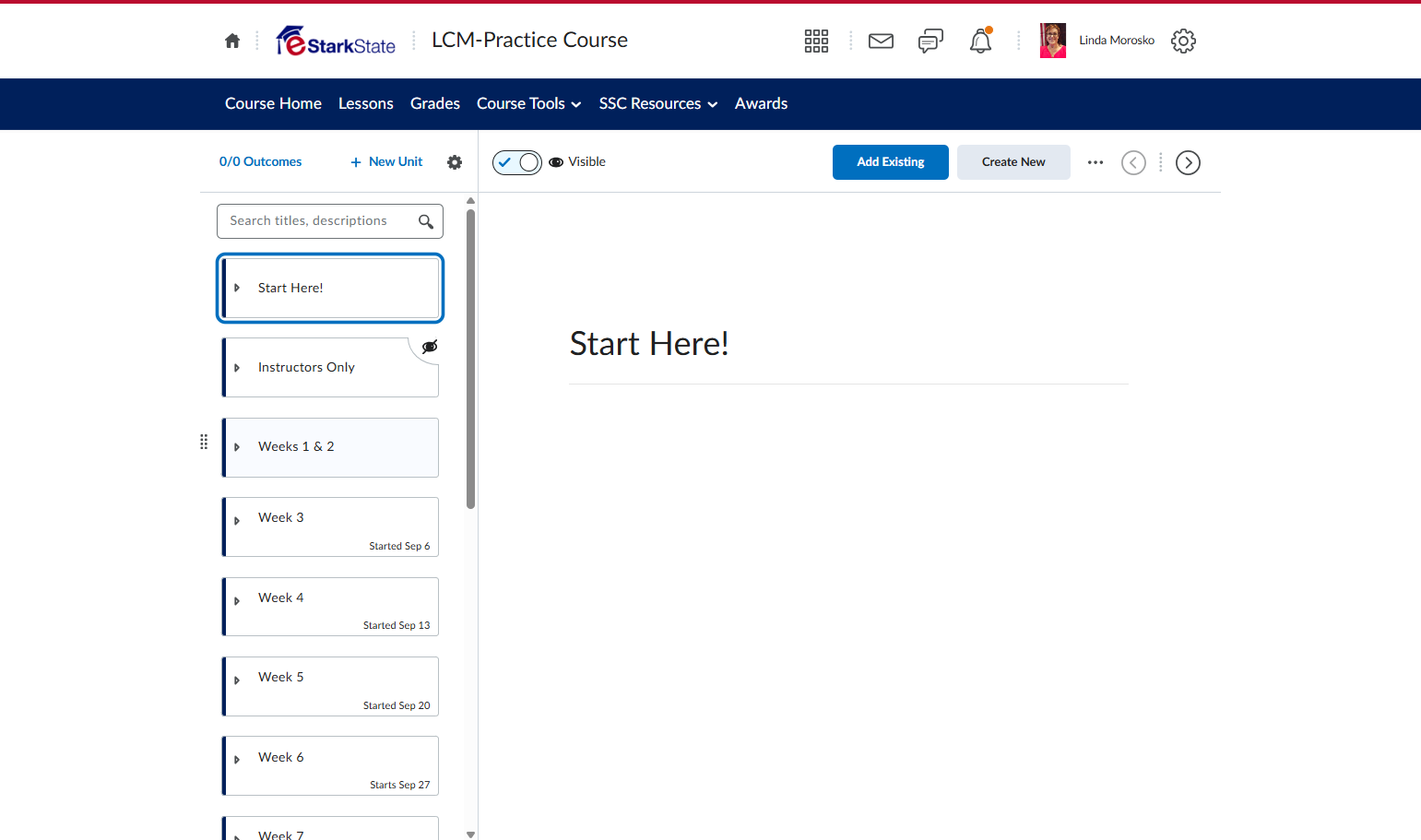This screenshot has height=840, width=1421.
Task: Expand the Instructors Only unit
Action: (x=237, y=368)
